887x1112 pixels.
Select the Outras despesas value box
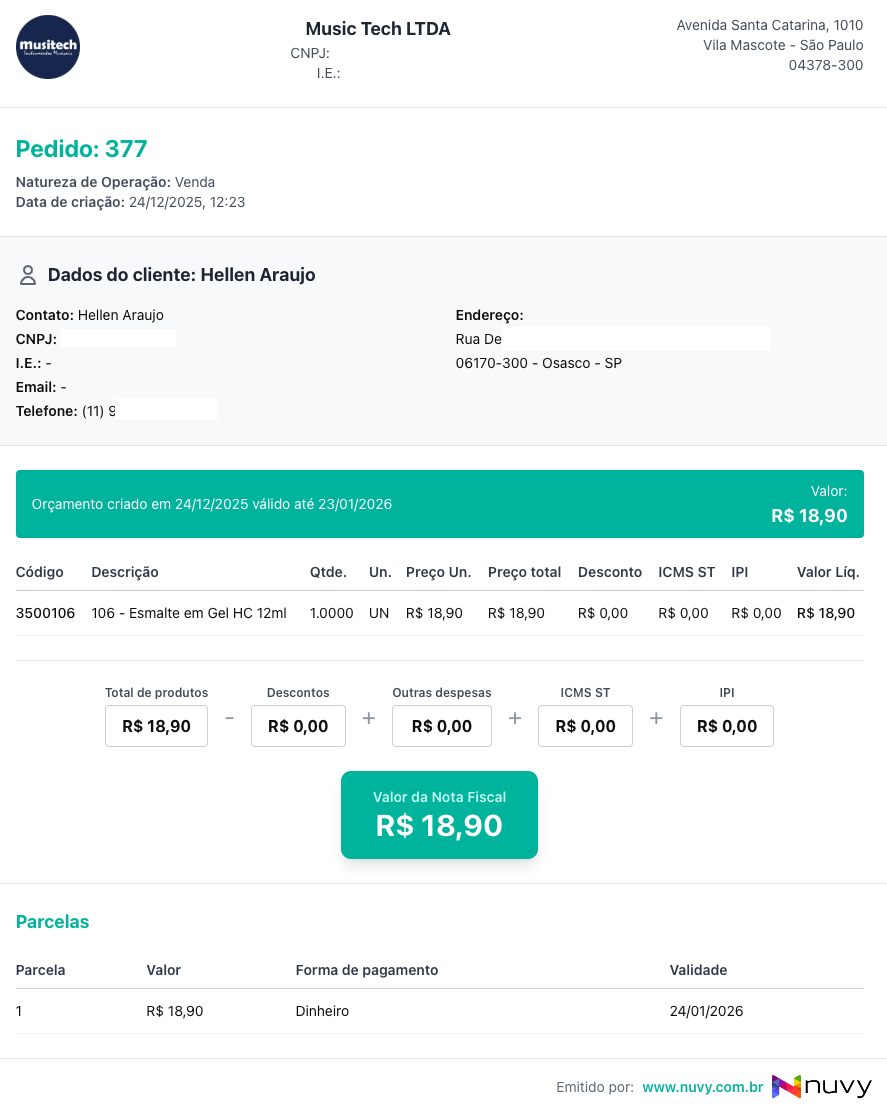[x=441, y=726]
